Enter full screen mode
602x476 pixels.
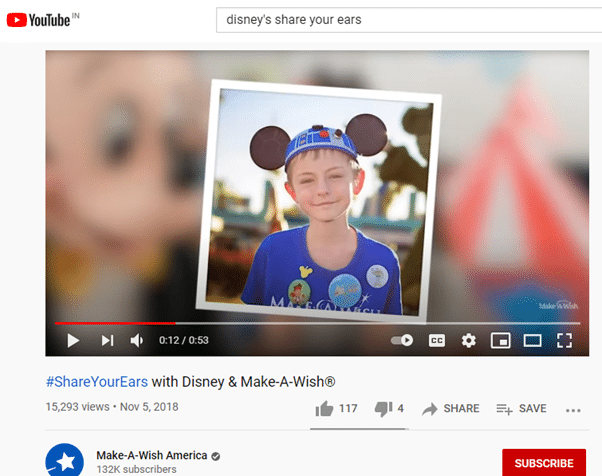[x=564, y=340]
